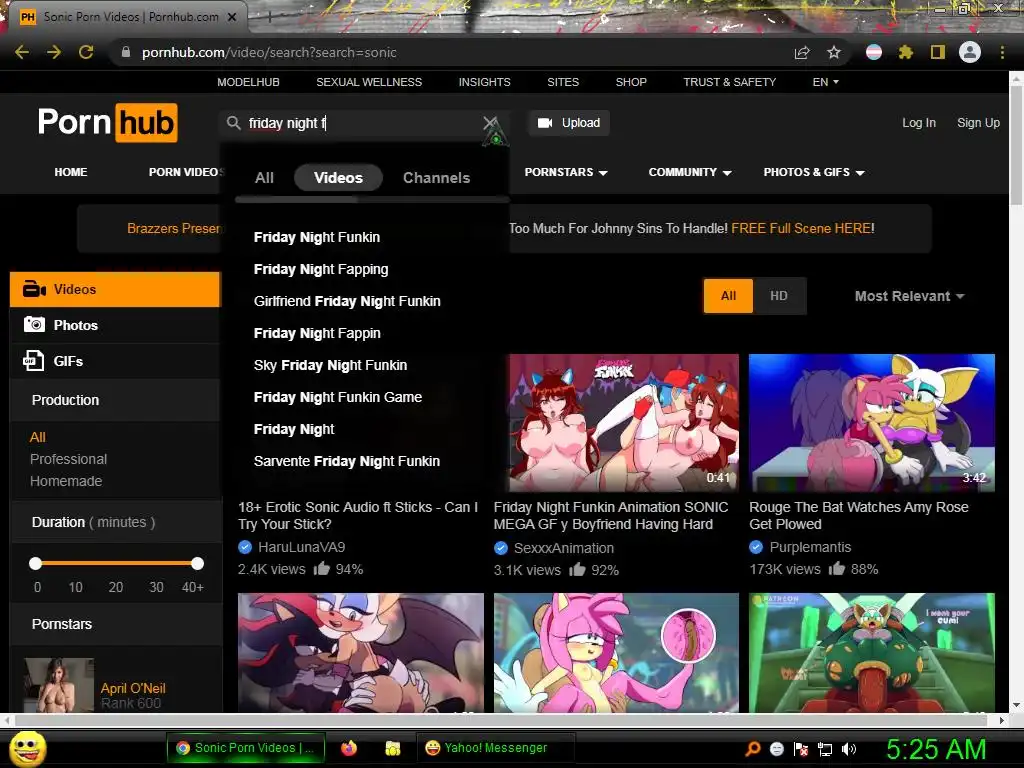1024x768 pixels.
Task: Open Yahoo! Messenger from the taskbar
Action: 495,748
